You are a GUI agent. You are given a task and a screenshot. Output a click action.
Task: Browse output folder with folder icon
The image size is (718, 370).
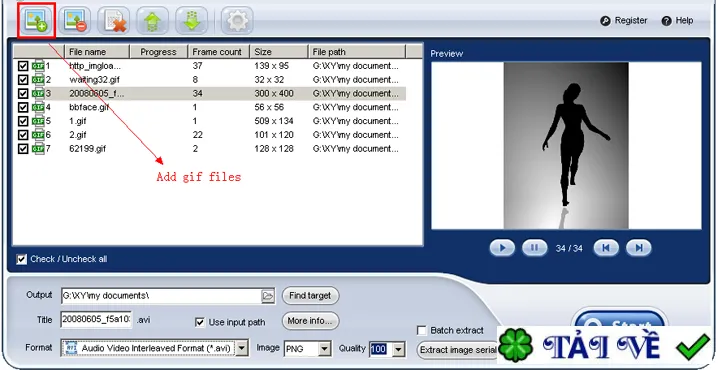[268, 296]
